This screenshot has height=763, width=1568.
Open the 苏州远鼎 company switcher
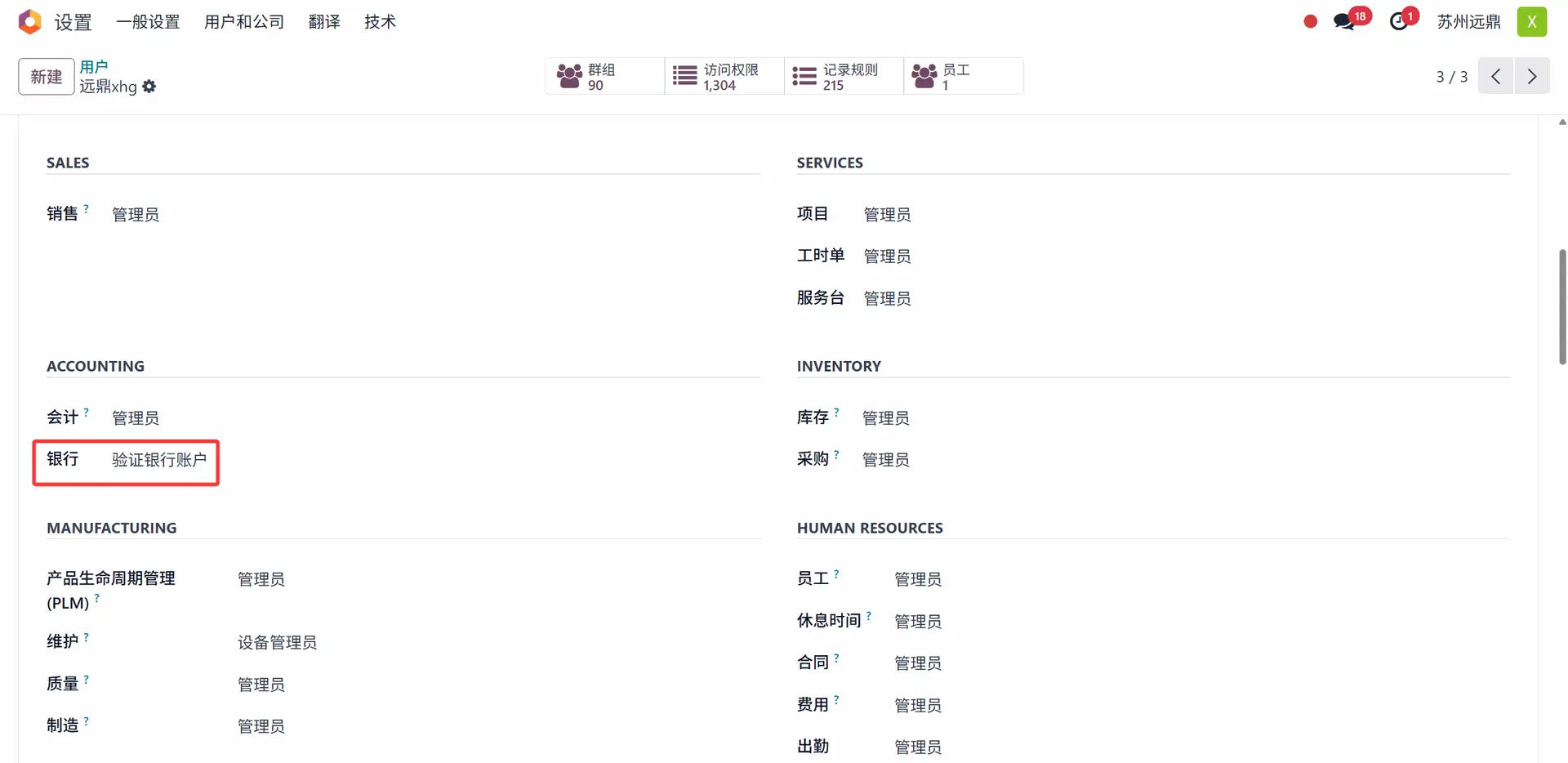click(1468, 22)
